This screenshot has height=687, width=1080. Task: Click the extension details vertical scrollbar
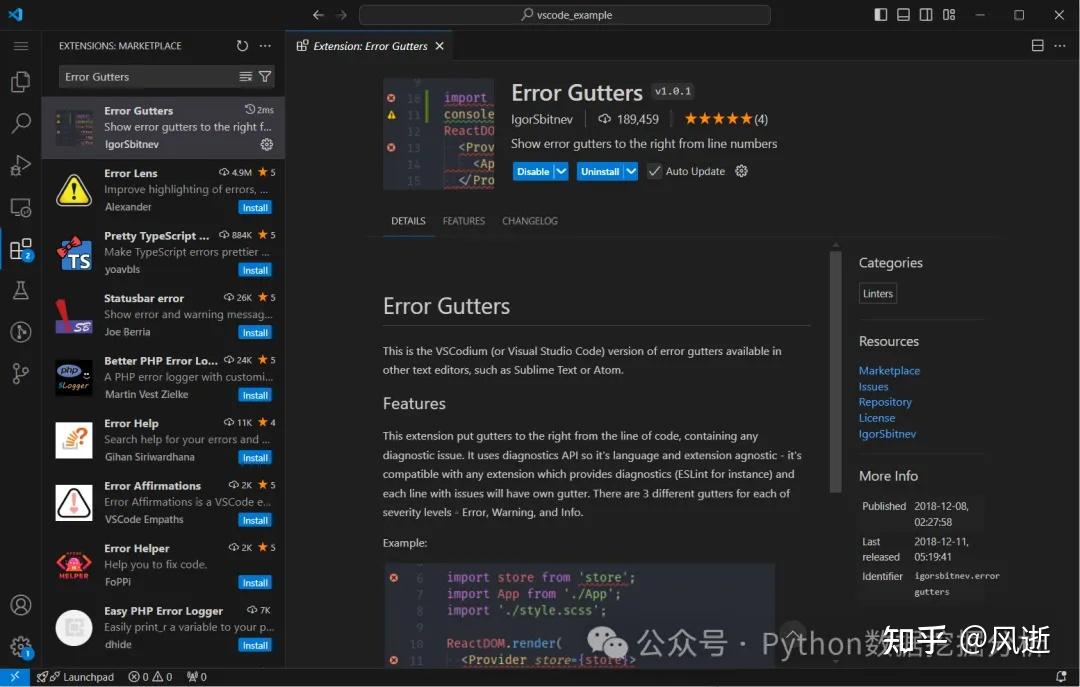(835, 370)
